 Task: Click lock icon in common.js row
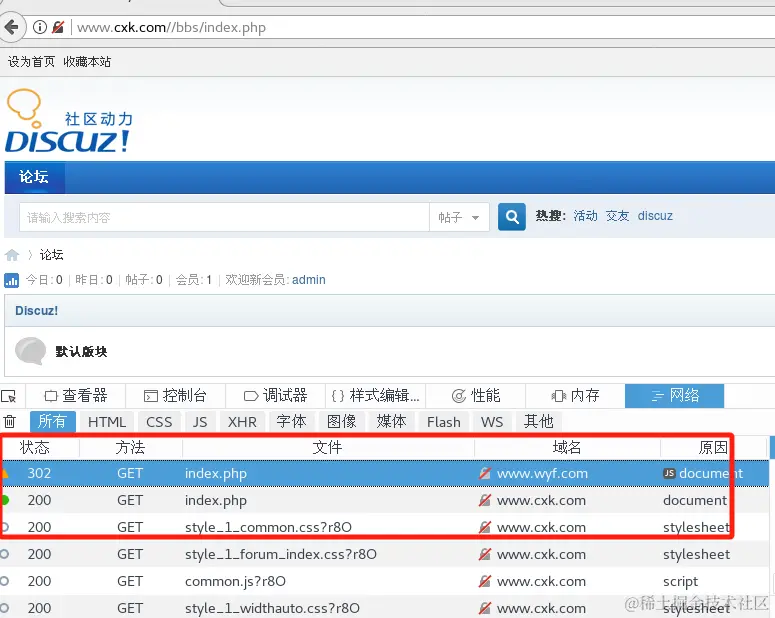[485, 581]
